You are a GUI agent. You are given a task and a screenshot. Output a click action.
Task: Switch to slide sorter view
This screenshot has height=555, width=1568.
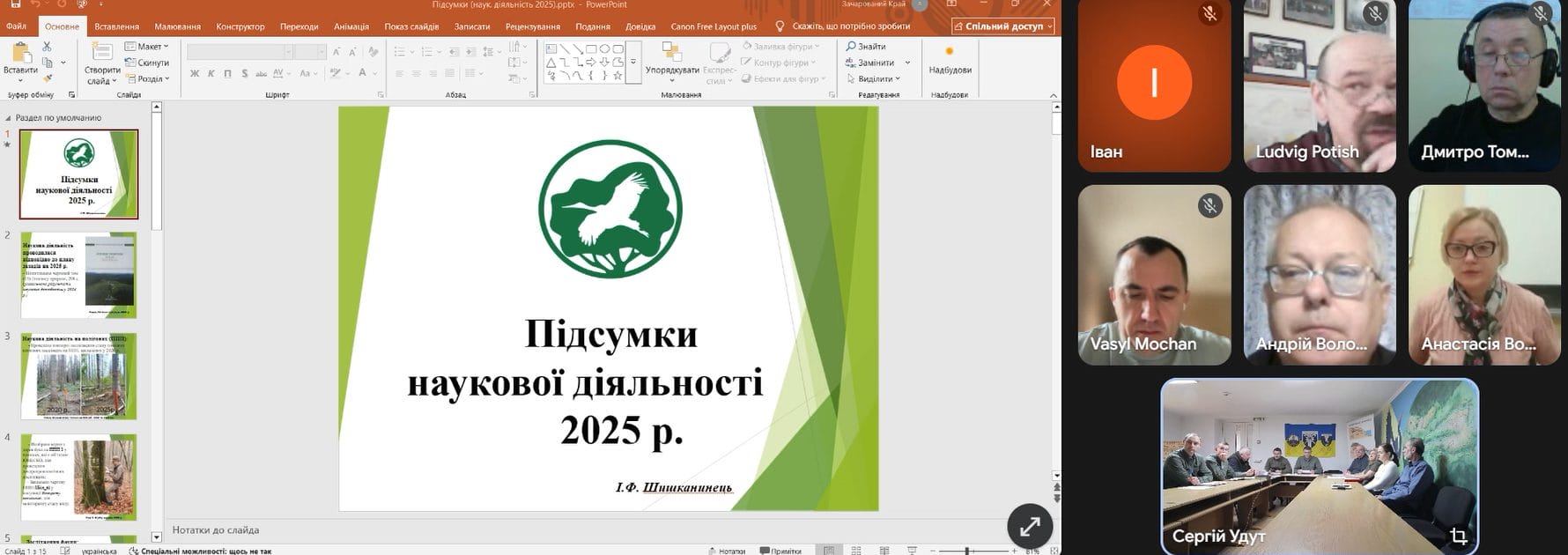coord(855,551)
